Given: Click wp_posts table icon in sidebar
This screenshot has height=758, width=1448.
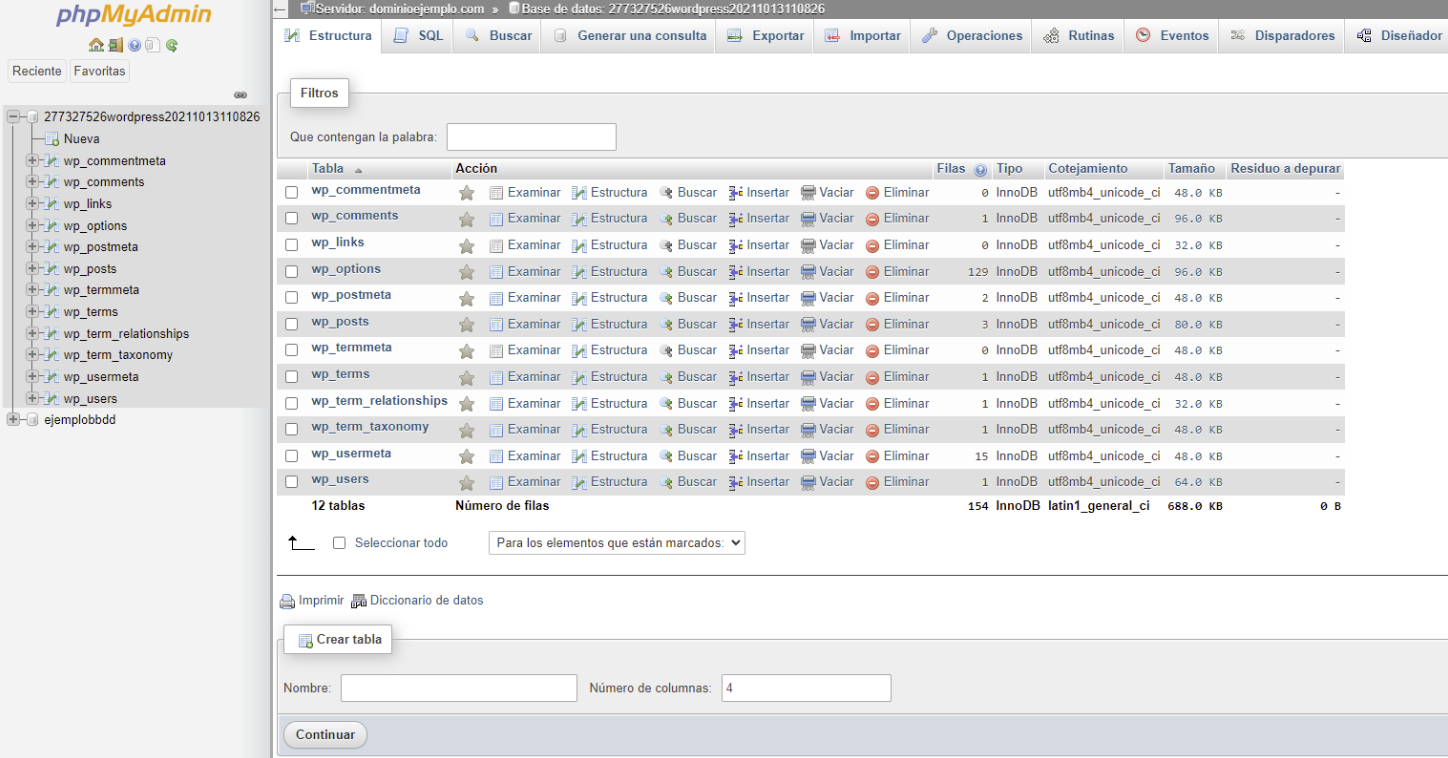Looking at the screenshot, I should [x=52, y=269].
